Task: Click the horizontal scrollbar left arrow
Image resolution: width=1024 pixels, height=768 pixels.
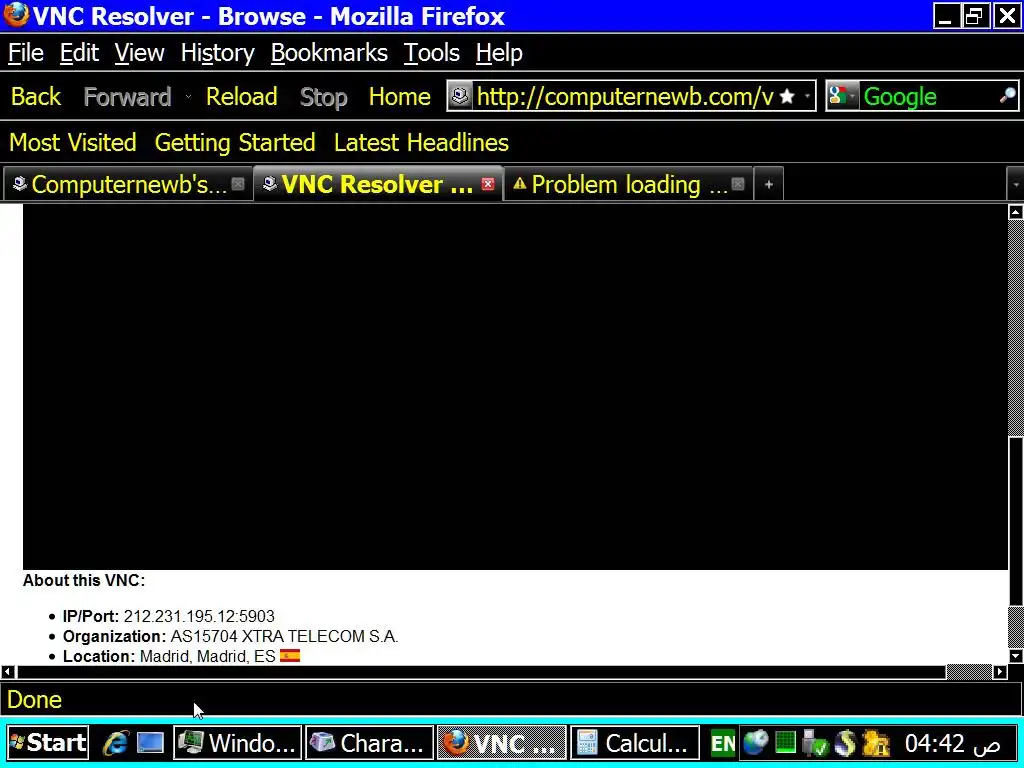Action: [8, 671]
